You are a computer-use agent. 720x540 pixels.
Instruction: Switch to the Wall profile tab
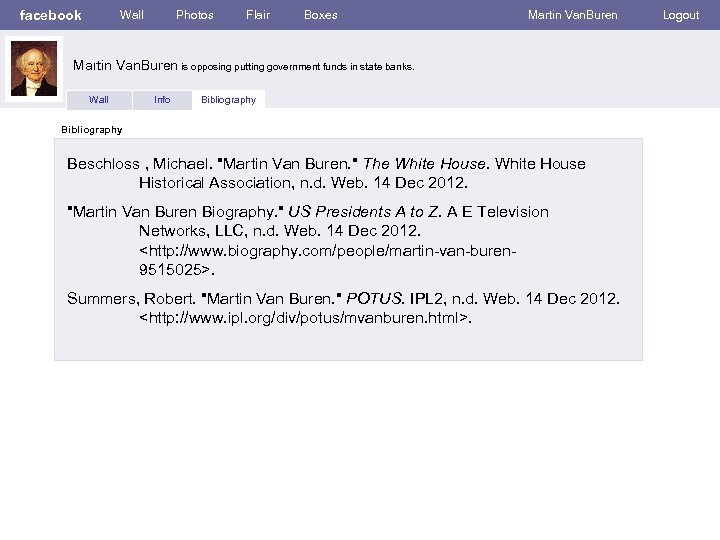point(99,100)
